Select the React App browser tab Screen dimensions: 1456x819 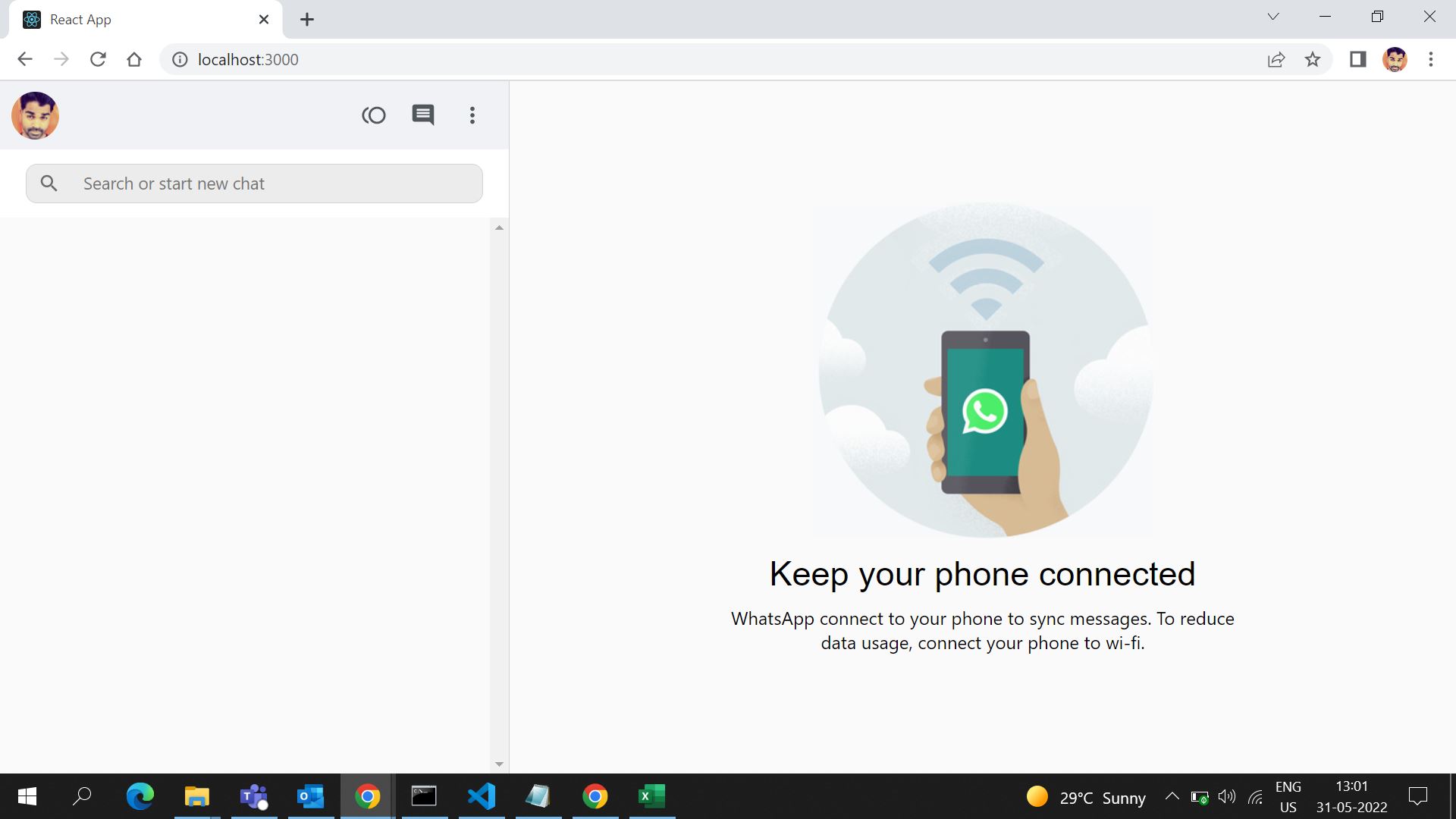click(x=146, y=20)
